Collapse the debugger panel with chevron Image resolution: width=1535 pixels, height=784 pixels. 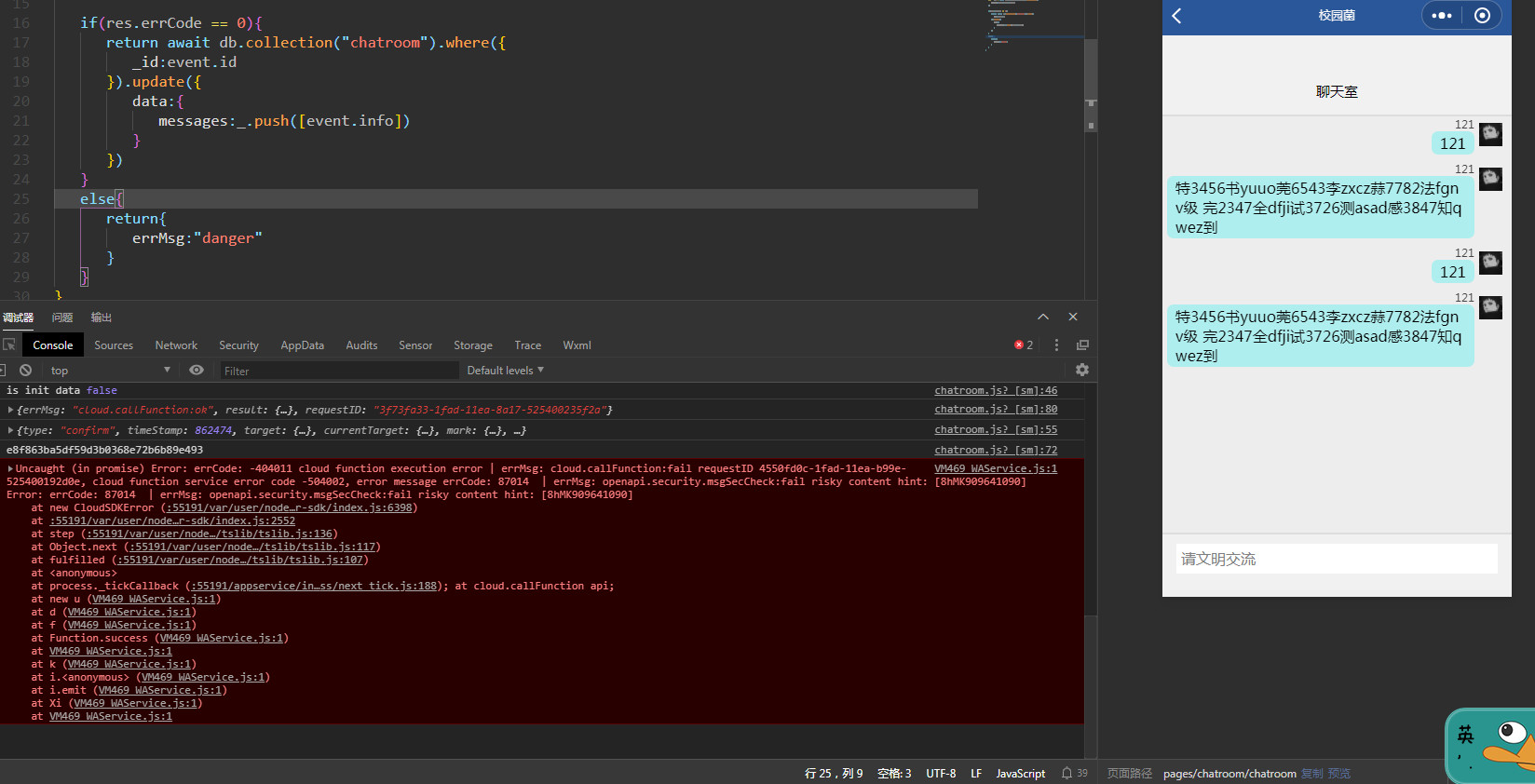click(1043, 317)
